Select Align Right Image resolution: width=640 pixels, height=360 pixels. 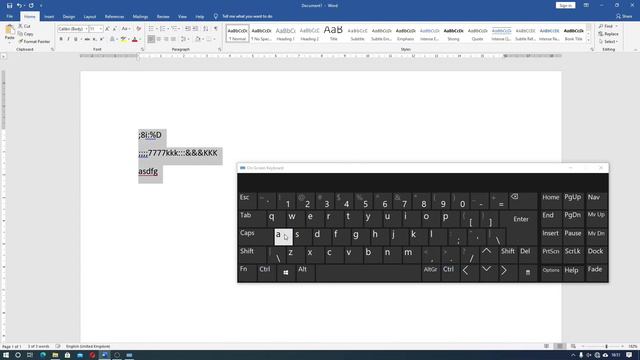click(x=166, y=39)
